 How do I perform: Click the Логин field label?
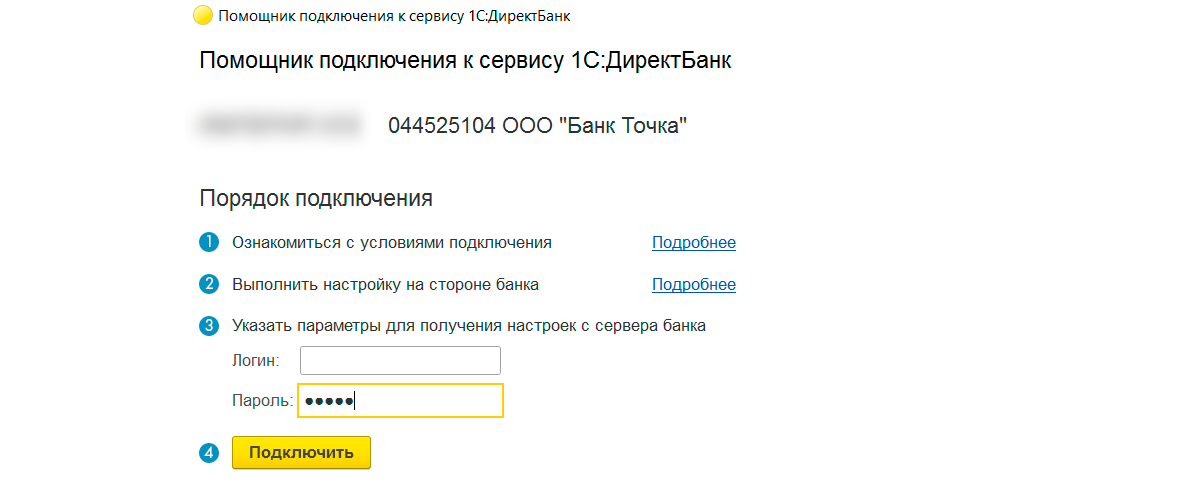(x=255, y=360)
